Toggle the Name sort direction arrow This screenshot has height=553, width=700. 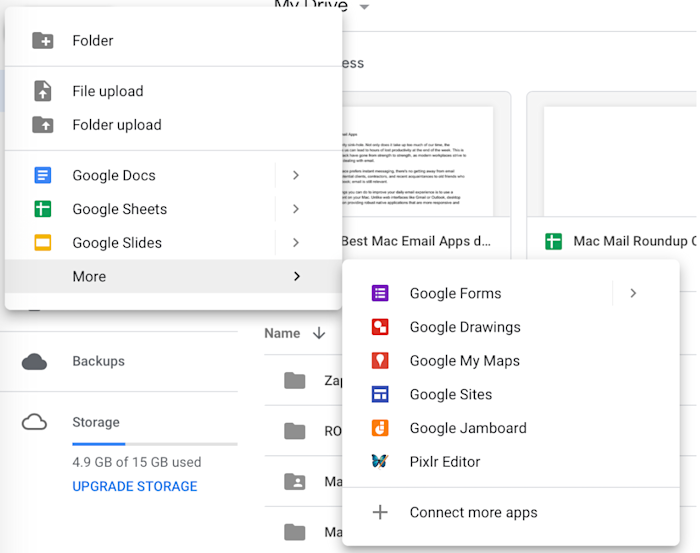tap(319, 333)
